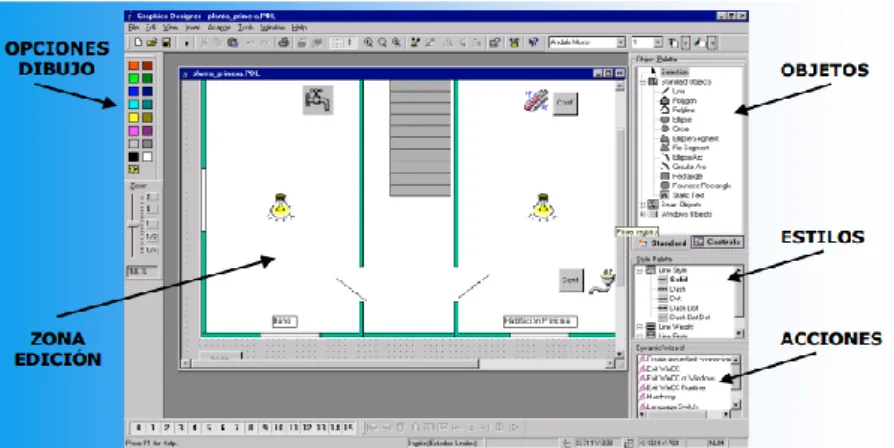Select the light bulb in Habitación Principal

click(x=542, y=207)
